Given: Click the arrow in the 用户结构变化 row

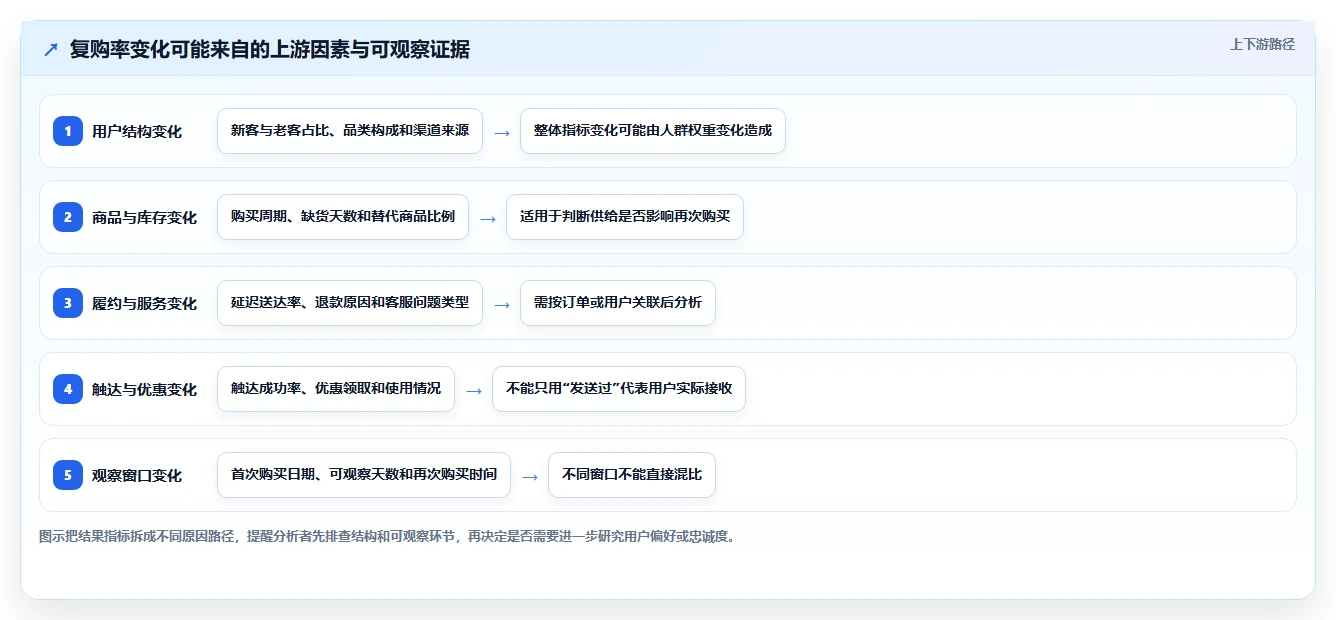Looking at the screenshot, I should click(502, 132).
